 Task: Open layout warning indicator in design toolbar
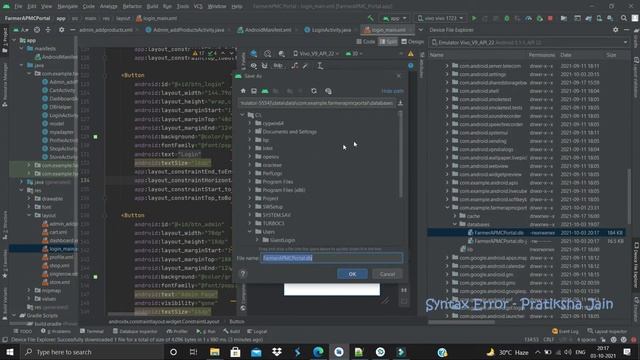tap(411, 53)
